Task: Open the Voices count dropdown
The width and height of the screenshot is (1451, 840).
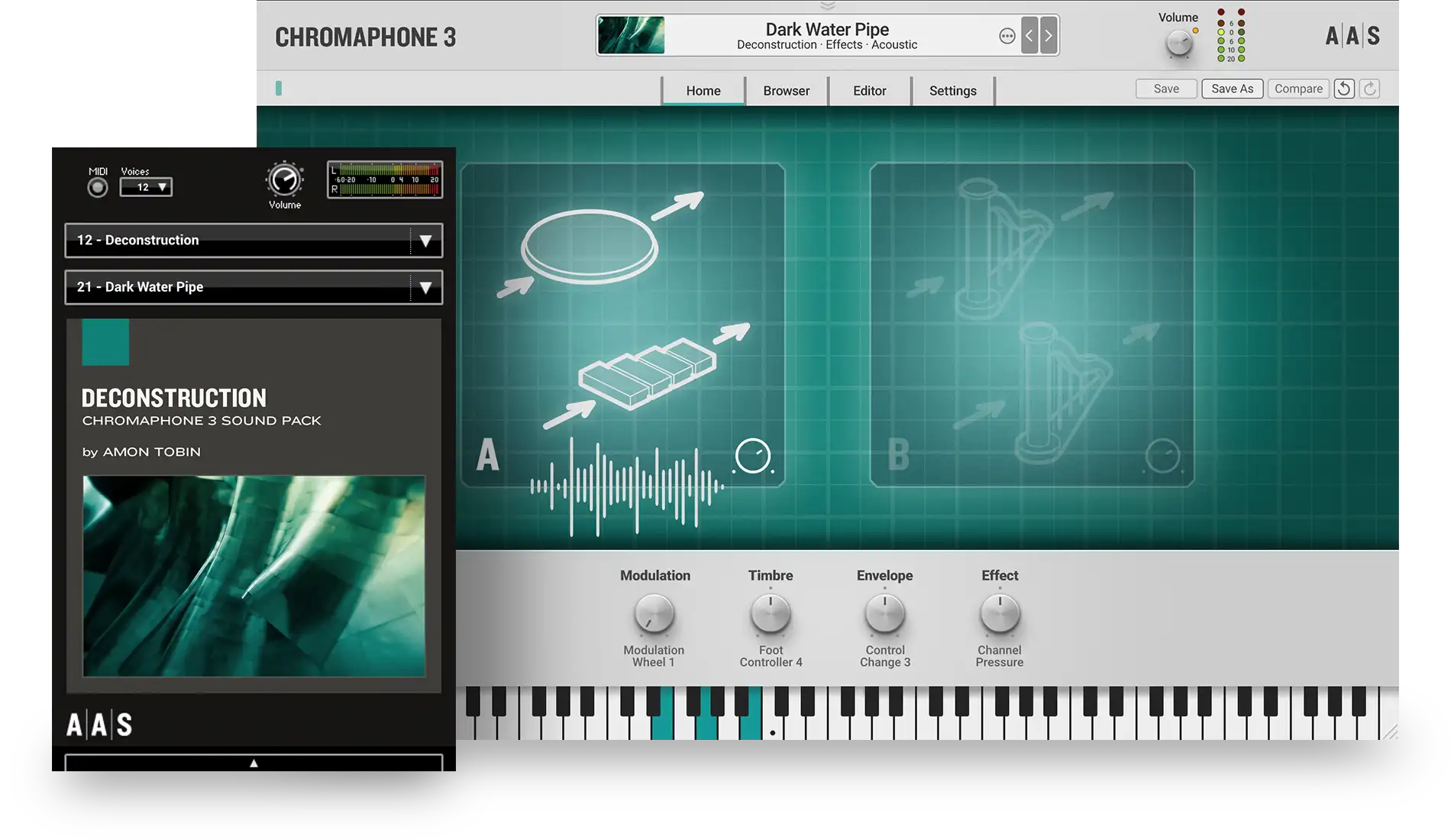Action: (146, 187)
